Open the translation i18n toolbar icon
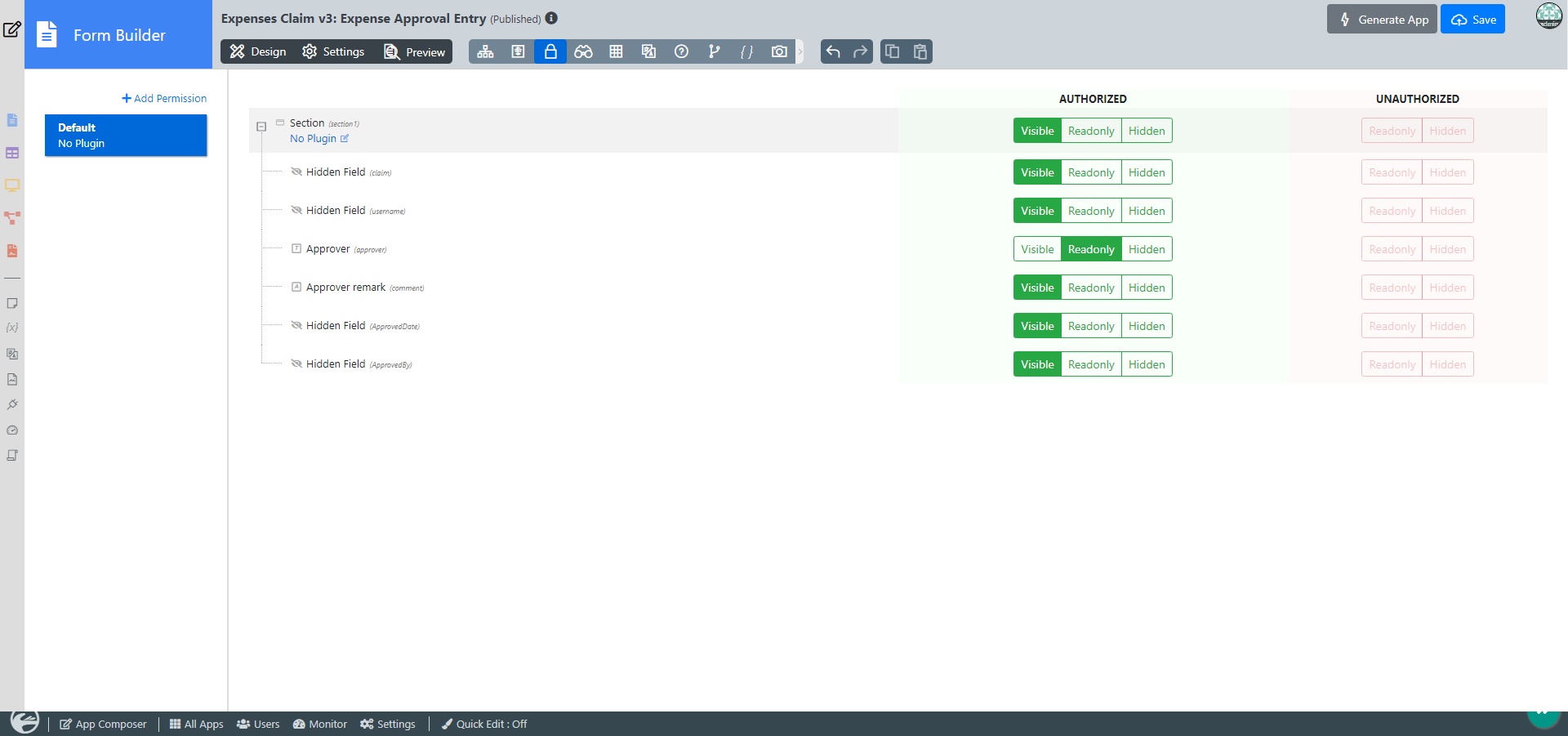 tap(648, 51)
